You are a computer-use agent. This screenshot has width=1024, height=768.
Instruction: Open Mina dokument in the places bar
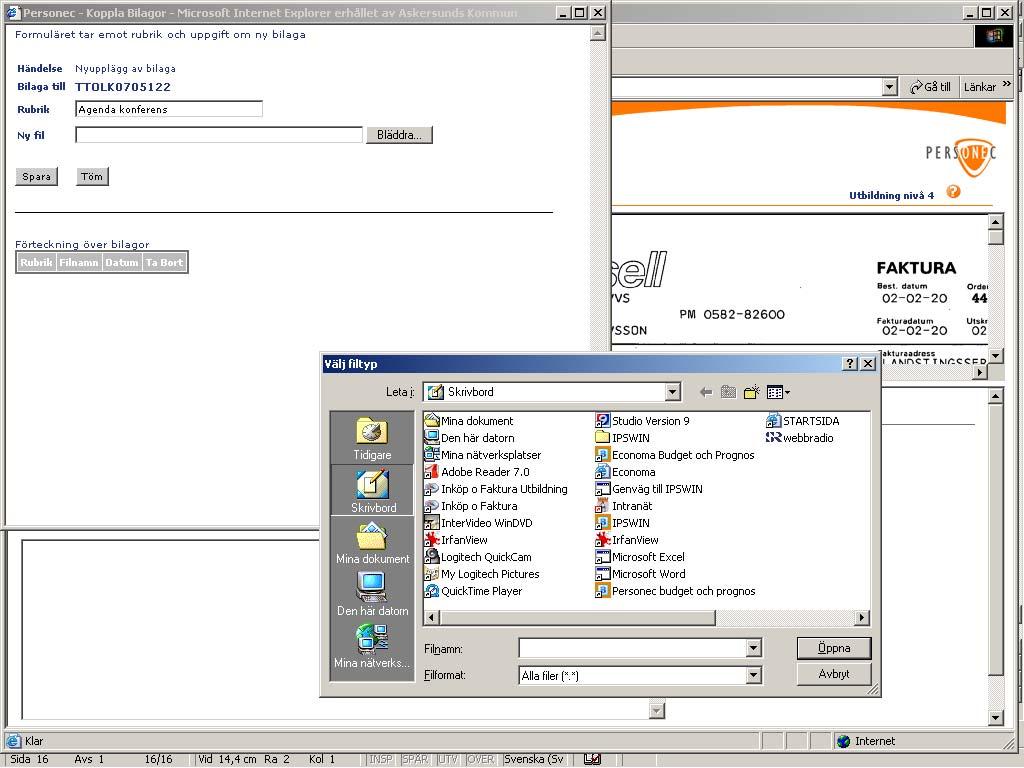click(x=372, y=543)
